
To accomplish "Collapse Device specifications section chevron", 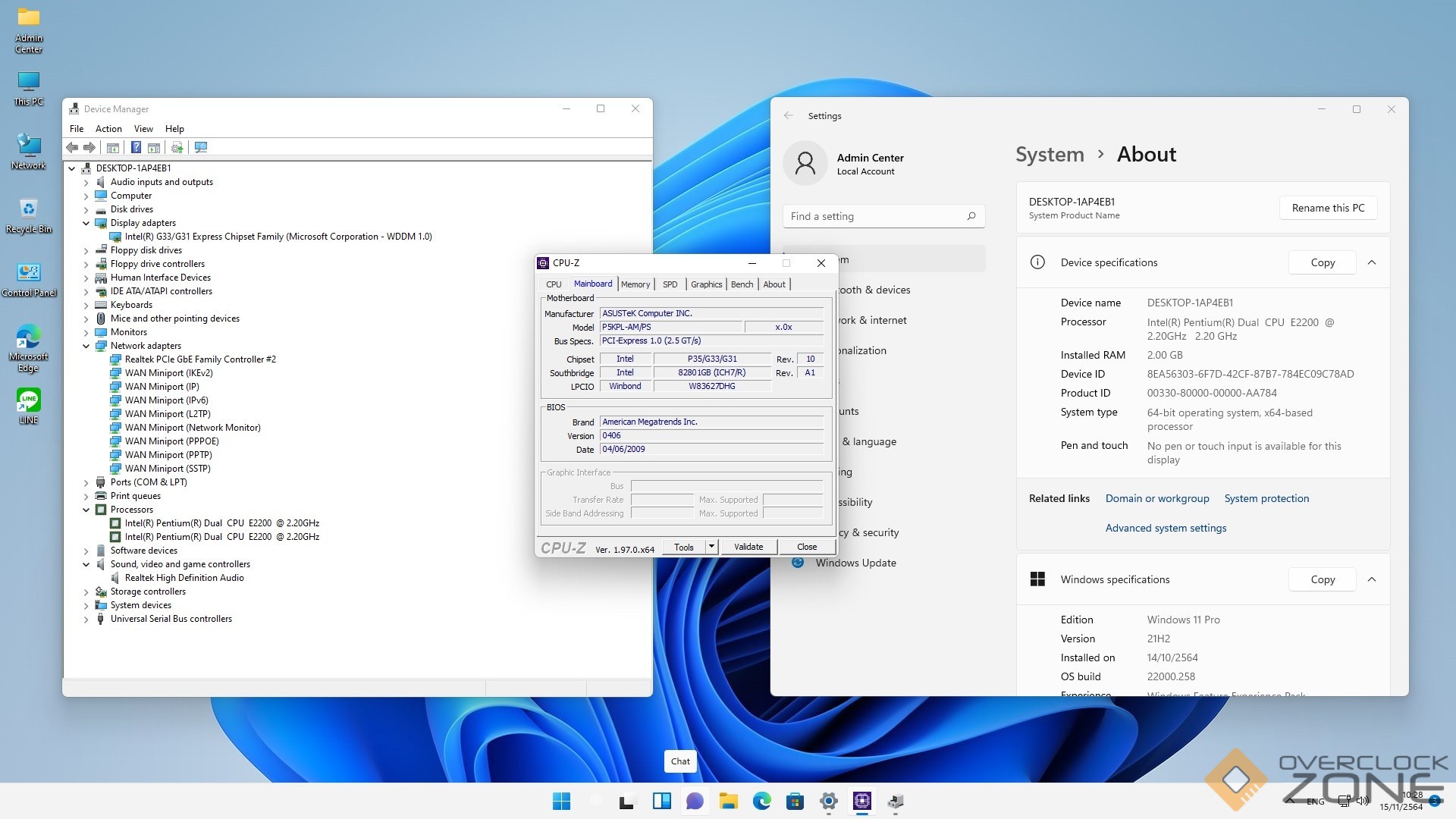I will tap(1371, 262).
